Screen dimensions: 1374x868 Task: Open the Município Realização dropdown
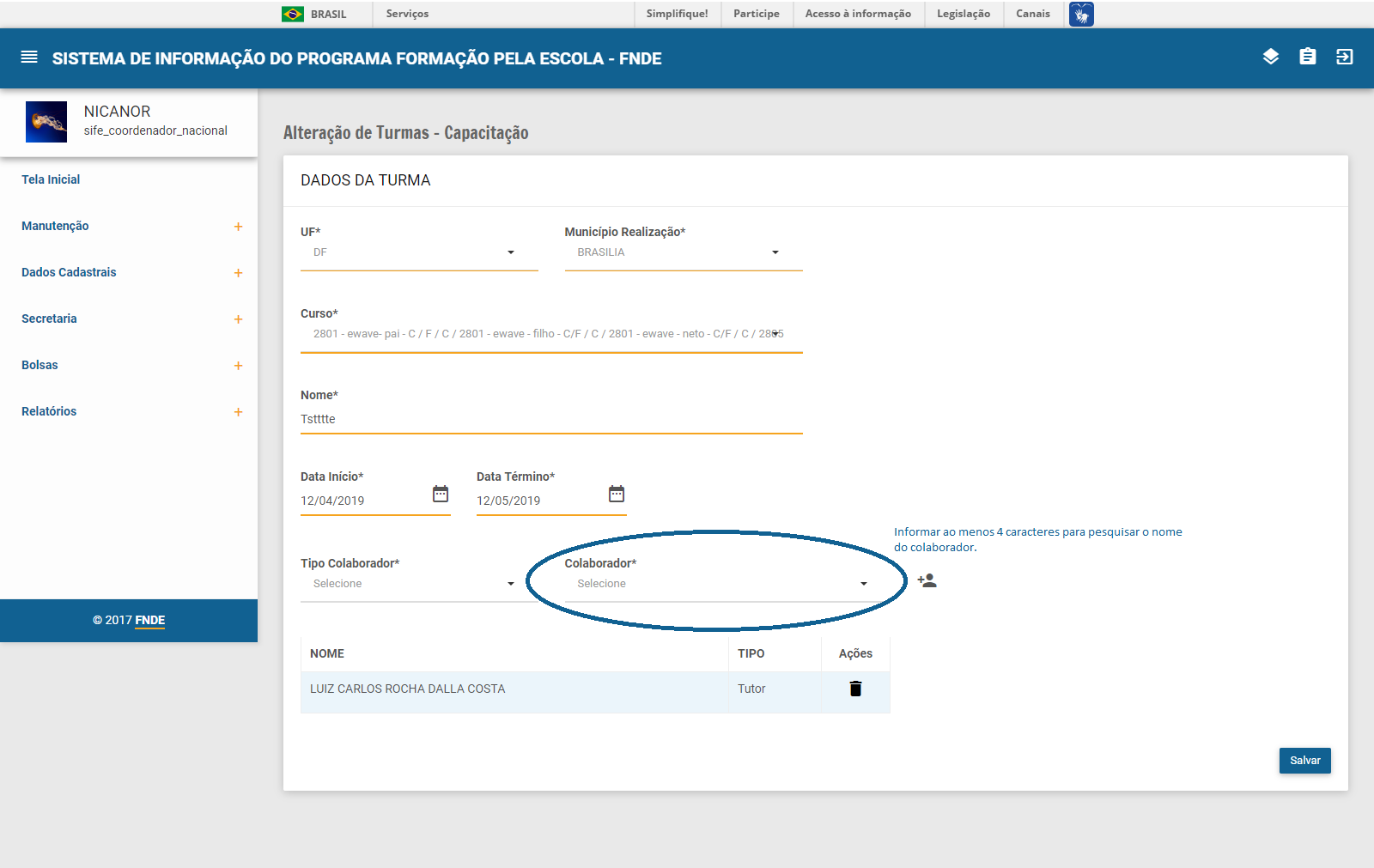click(x=684, y=252)
